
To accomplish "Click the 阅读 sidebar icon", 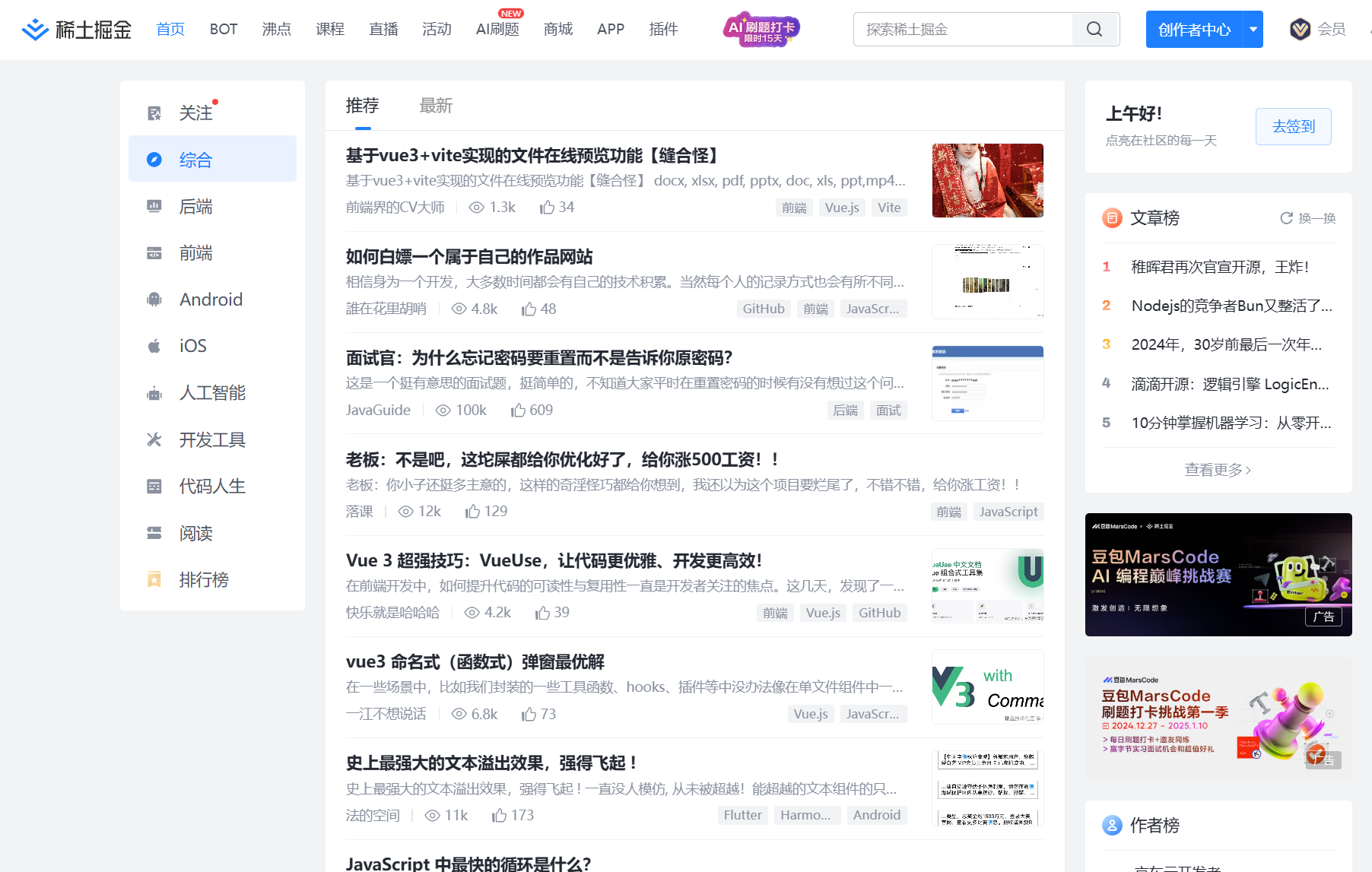I will click(154, 533).
